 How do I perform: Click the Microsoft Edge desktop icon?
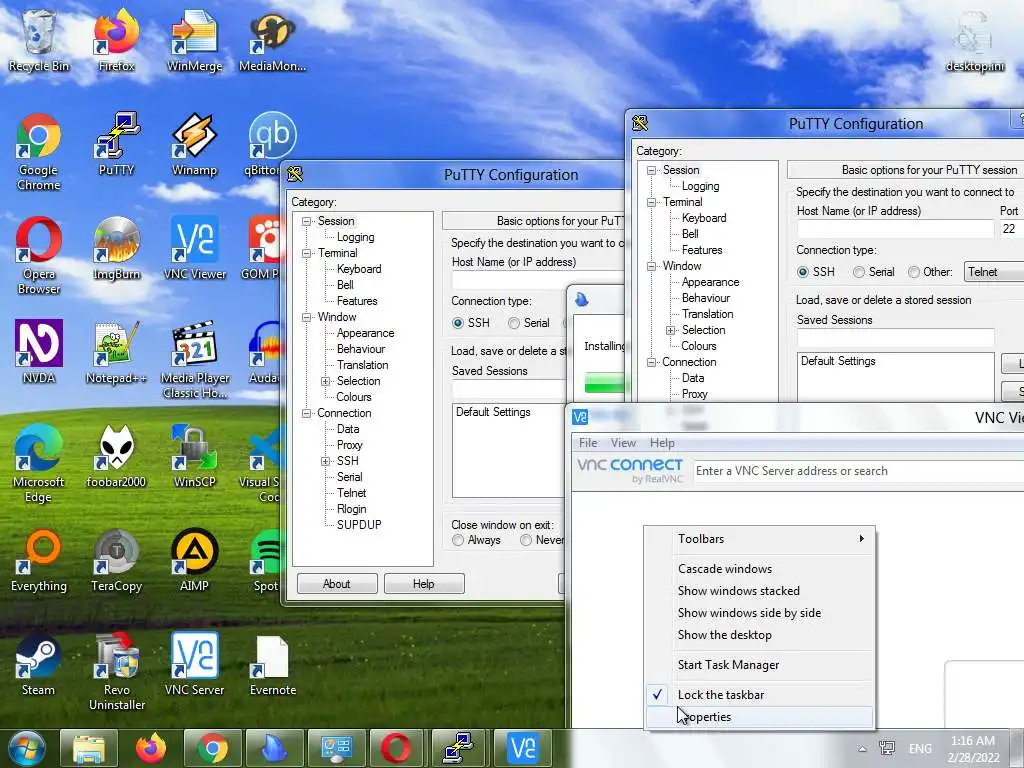click(x=39, y=463)
